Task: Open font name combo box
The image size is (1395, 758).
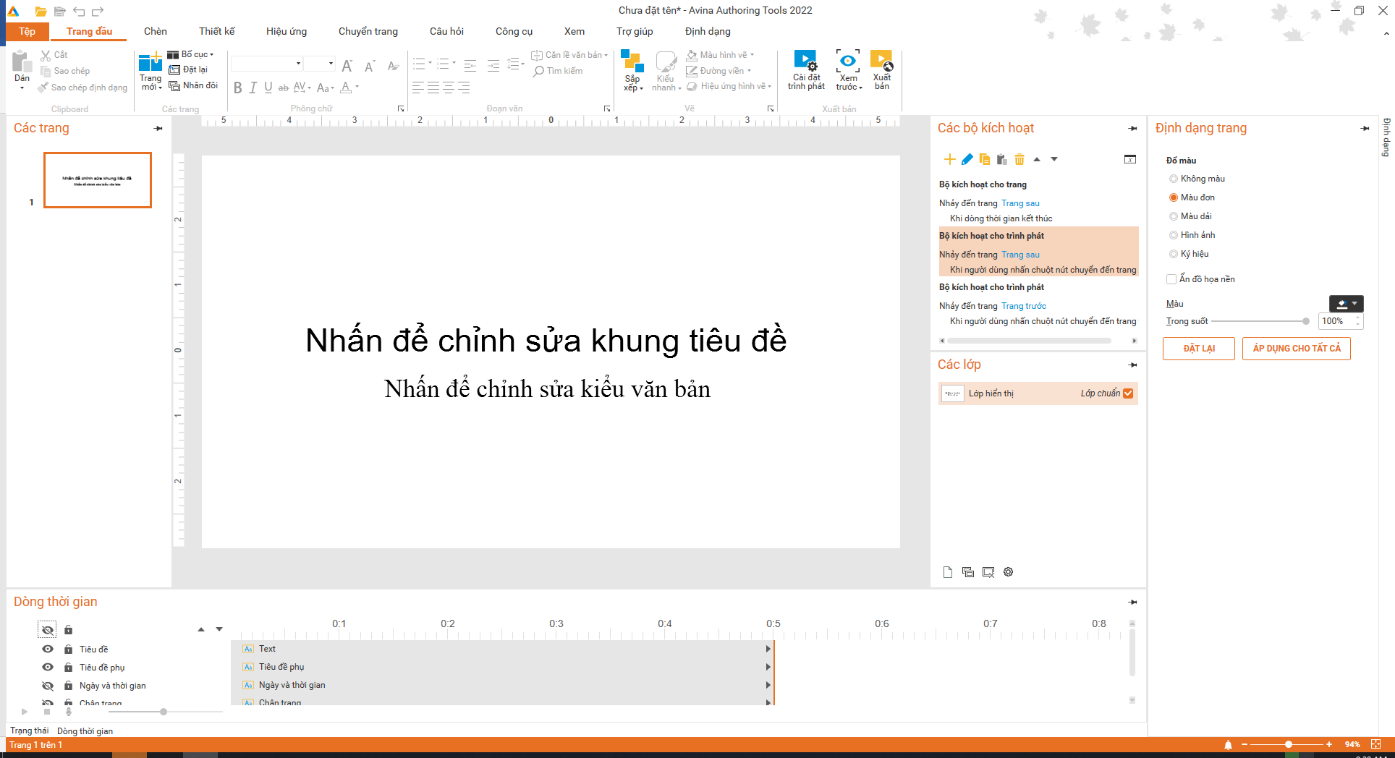Action: (267, 64)
